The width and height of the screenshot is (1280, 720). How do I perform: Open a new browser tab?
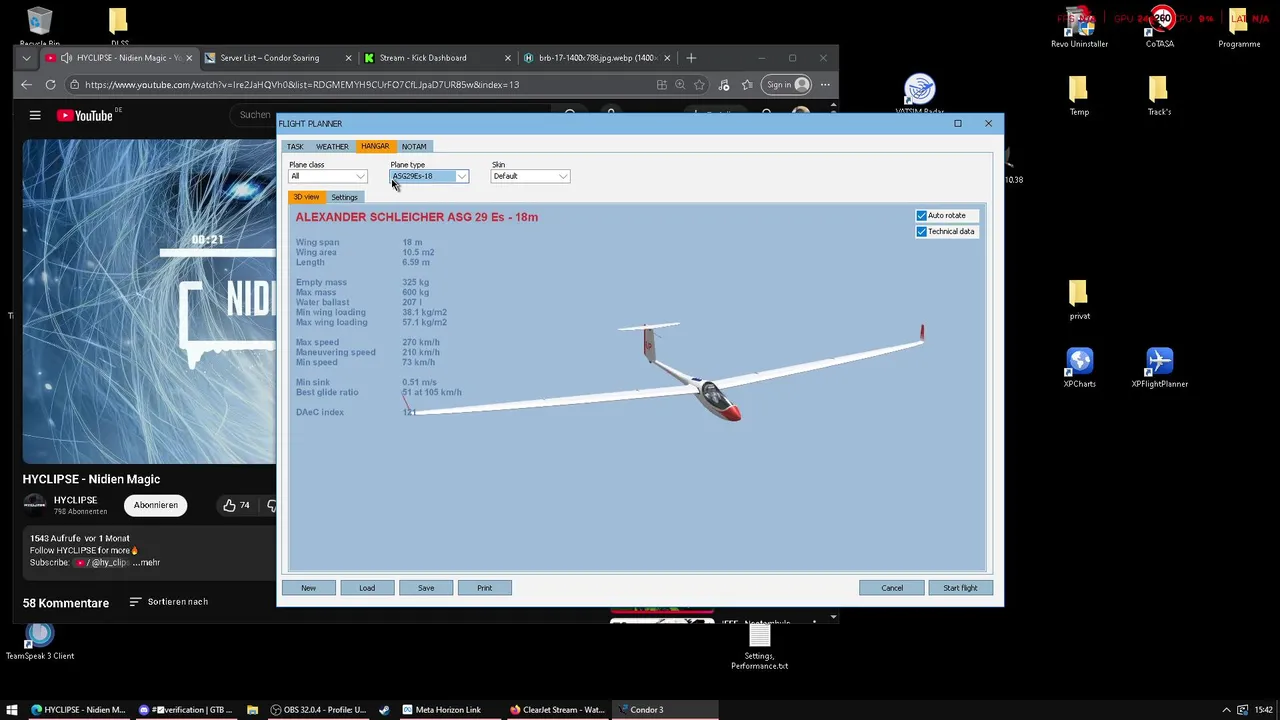coord(691,58)
